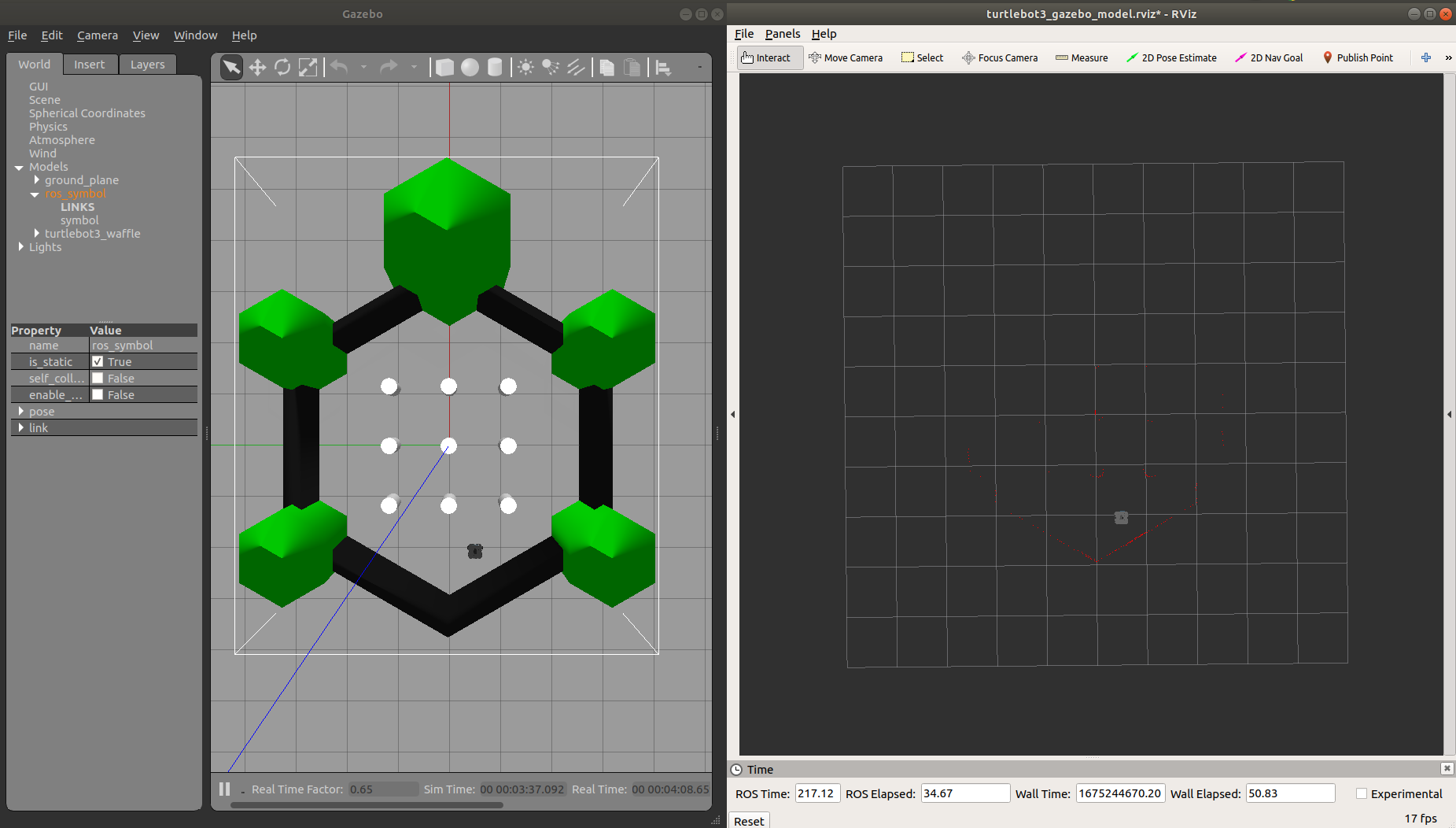Click the paste icon in Gazebo toolbar
This screenshot has width=1456, height=828.
pyautogui.click(x=632, y=68)
